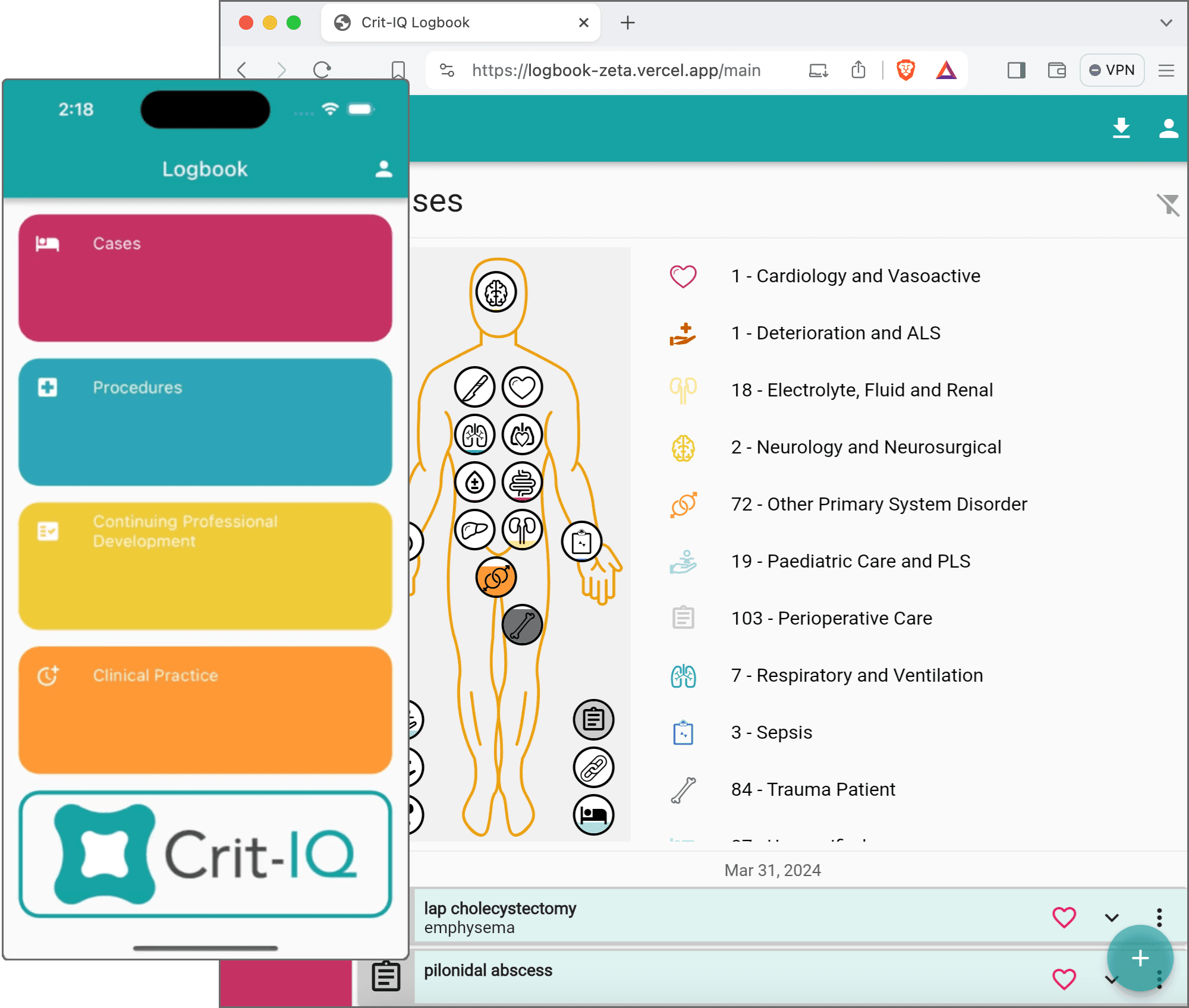The image size is (1189, 1008).
Task: Open the browser tab list chevron
Action: click(1166, 23)
